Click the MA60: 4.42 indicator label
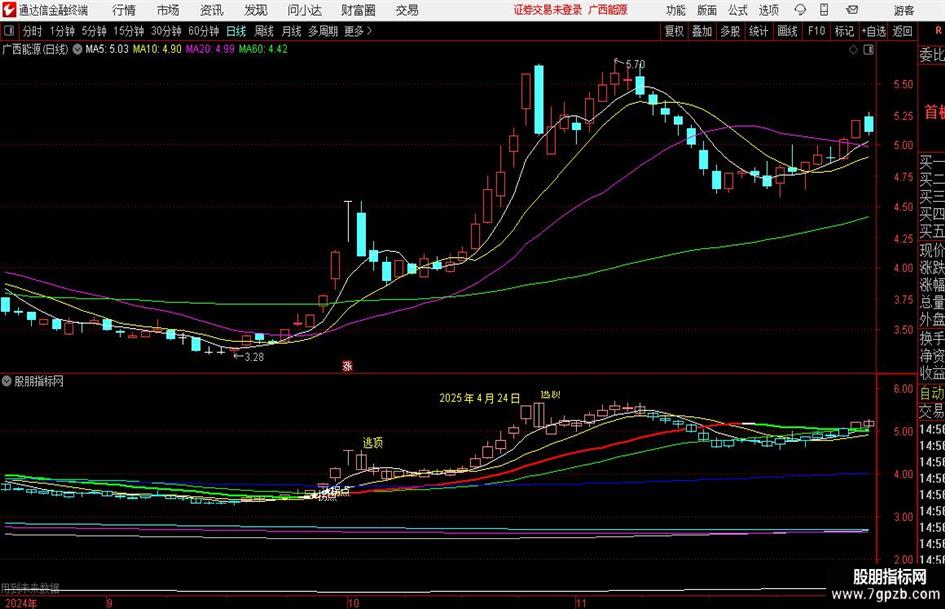 pos(263,49)
